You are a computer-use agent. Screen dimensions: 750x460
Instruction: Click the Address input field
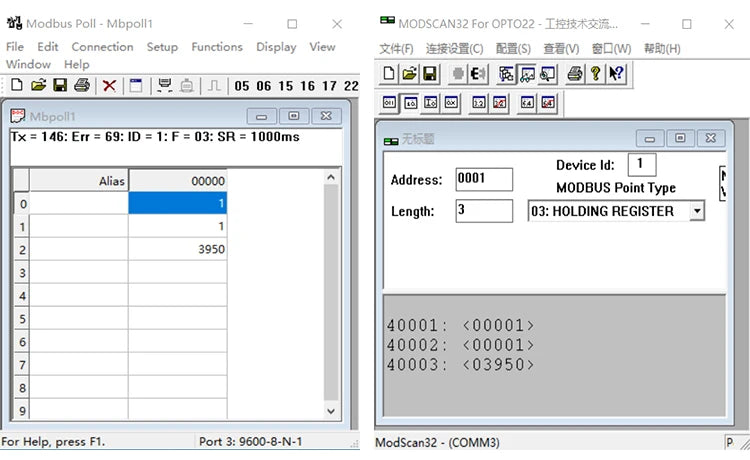pos(484,179)
